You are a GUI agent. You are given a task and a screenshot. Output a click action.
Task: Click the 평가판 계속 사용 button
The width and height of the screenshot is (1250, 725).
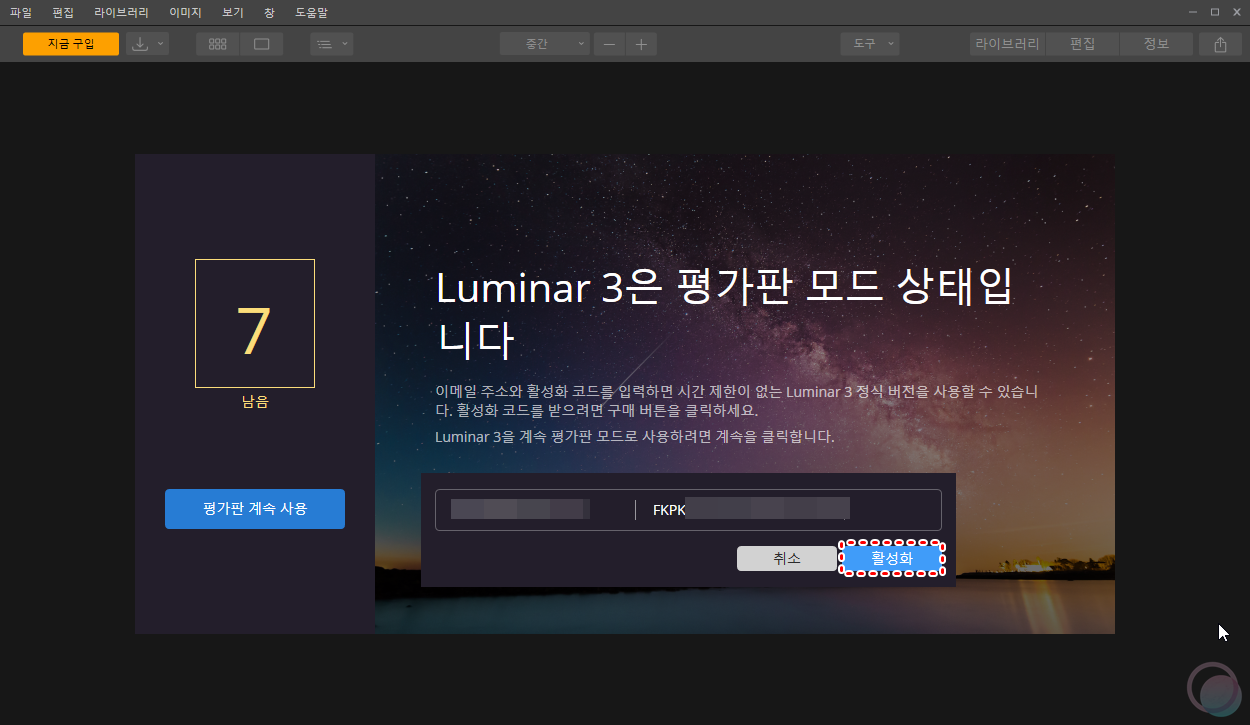click(255, 509)
